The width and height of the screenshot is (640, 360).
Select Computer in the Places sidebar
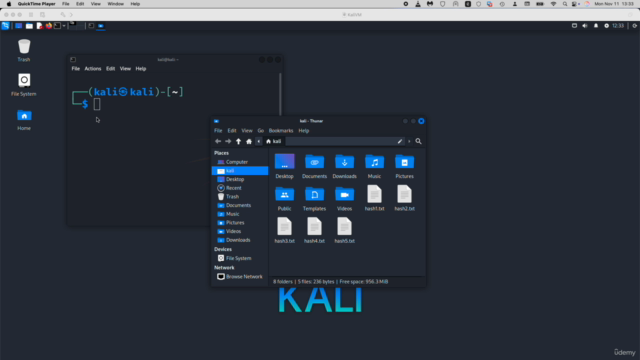point(240,162)
